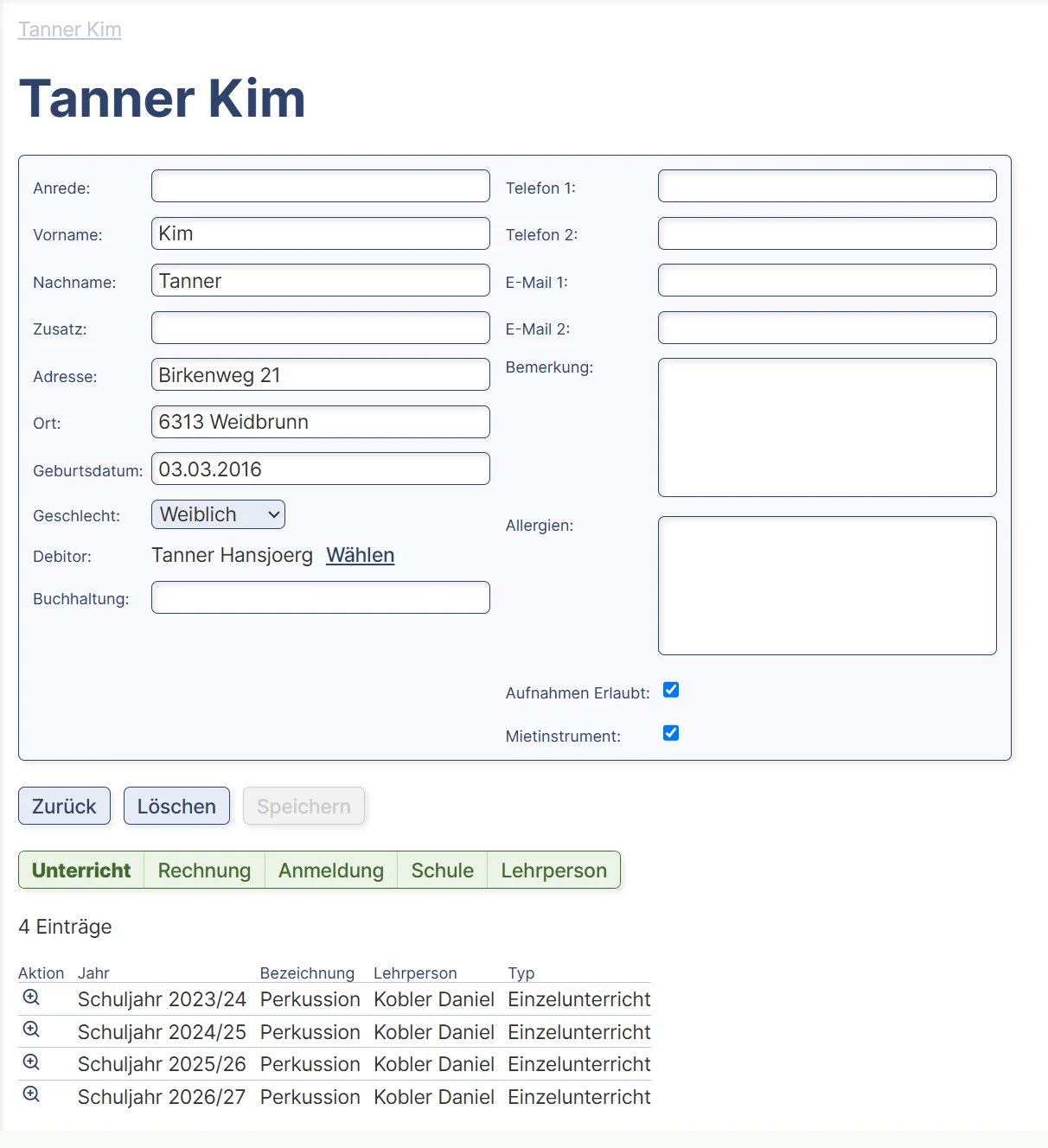
Task: Focus the E-Mail 1 field
Action: click(828, 280)
